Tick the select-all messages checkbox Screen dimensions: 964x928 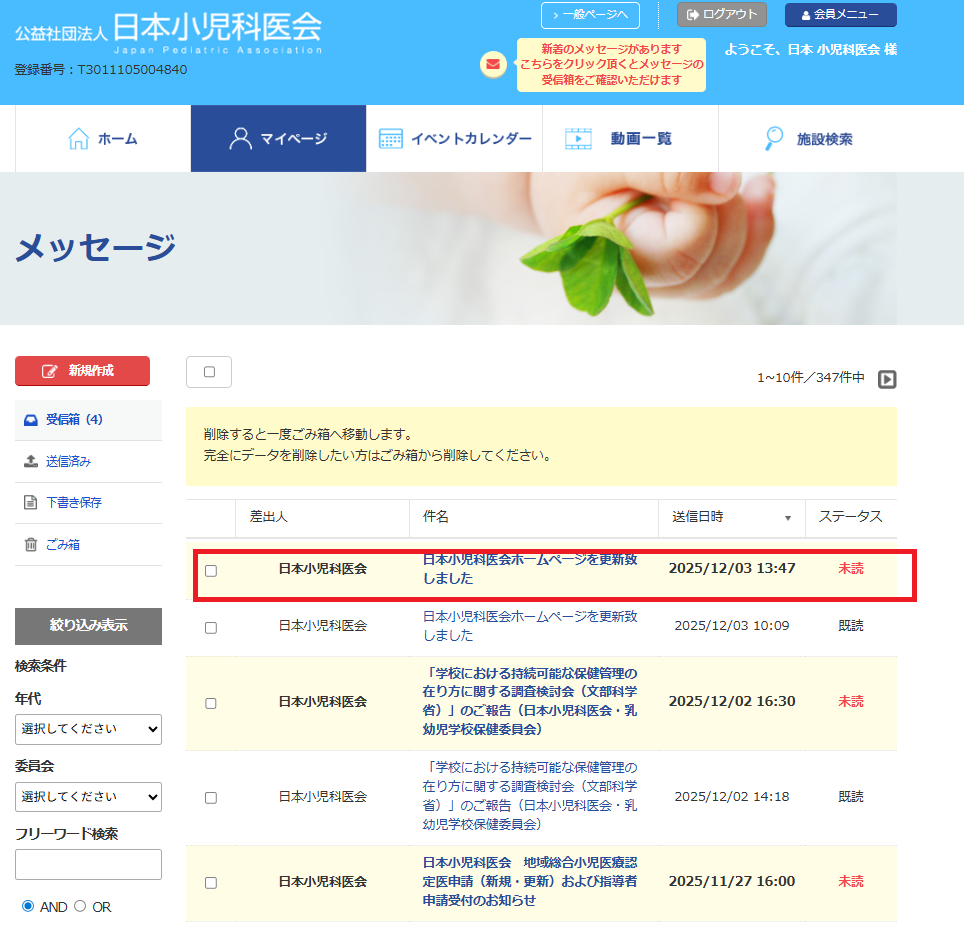[209, 372]
